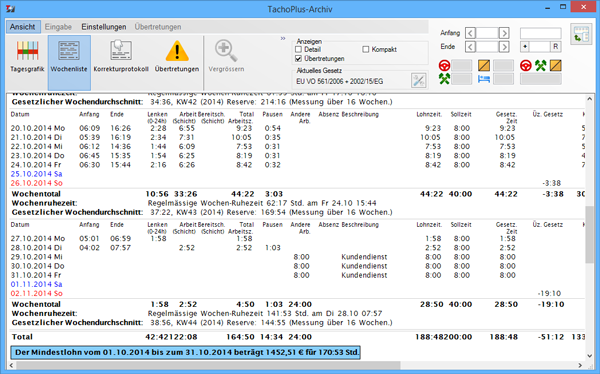Switch to the Ansicht tab

click(23, 27)
